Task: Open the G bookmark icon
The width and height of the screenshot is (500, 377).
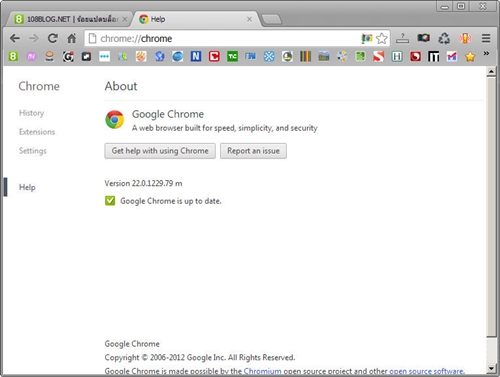Action: (68, 57)
